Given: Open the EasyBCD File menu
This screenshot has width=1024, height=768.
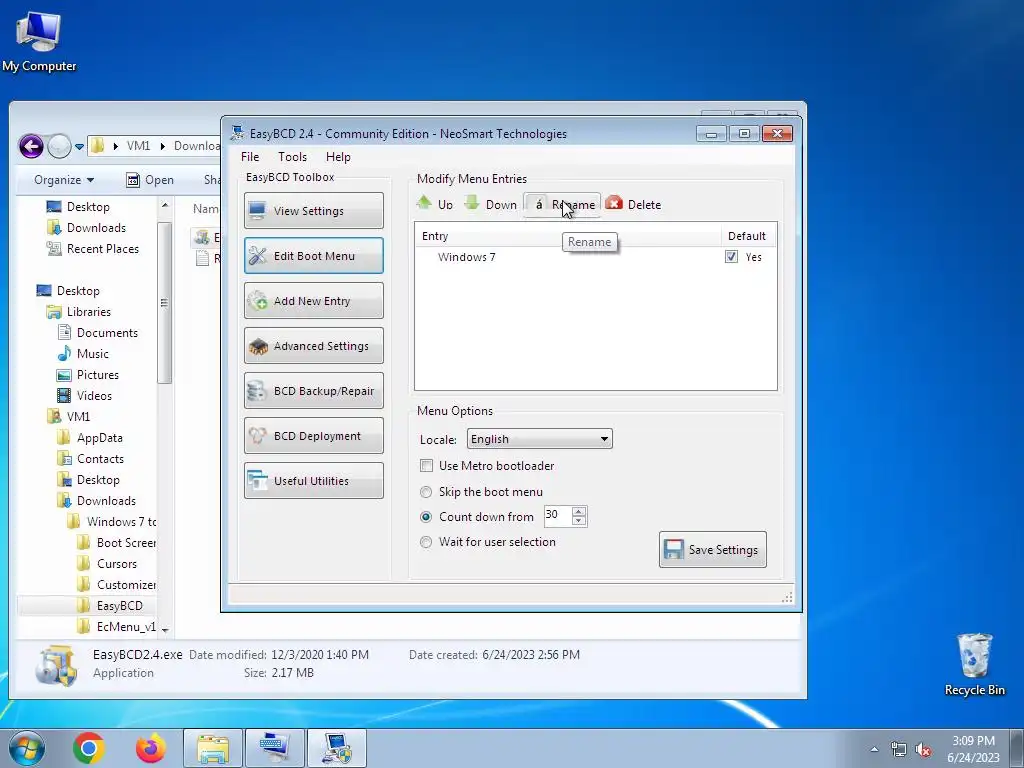Looking at the screenshot, I should 249,157.
